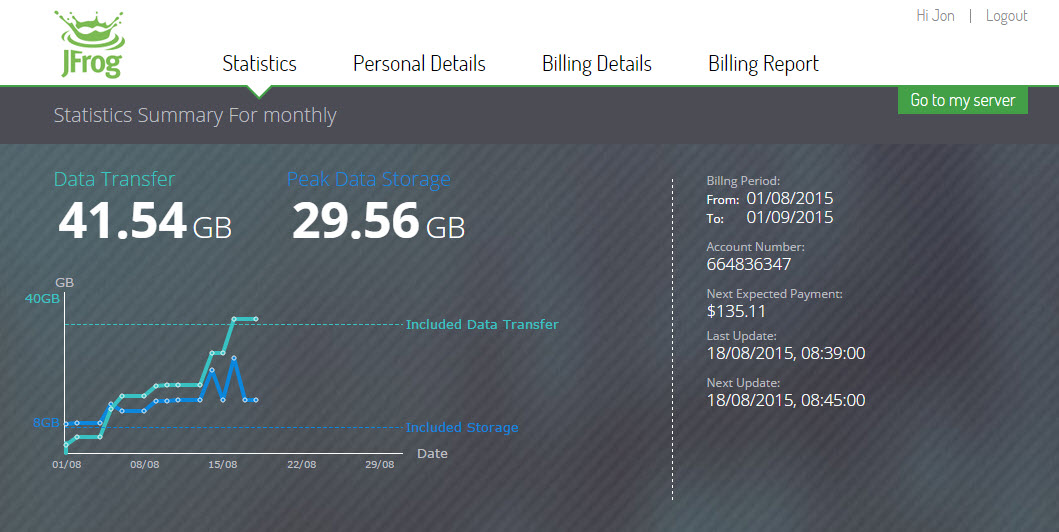Click the 22/08 date on chart axis

301,465
